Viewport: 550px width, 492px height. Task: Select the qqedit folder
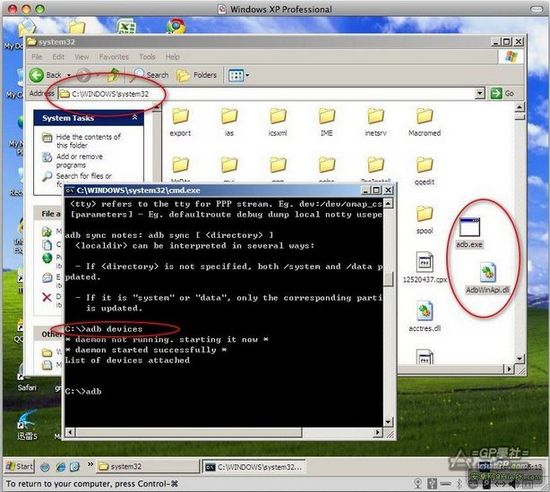(x=424, y=170)
